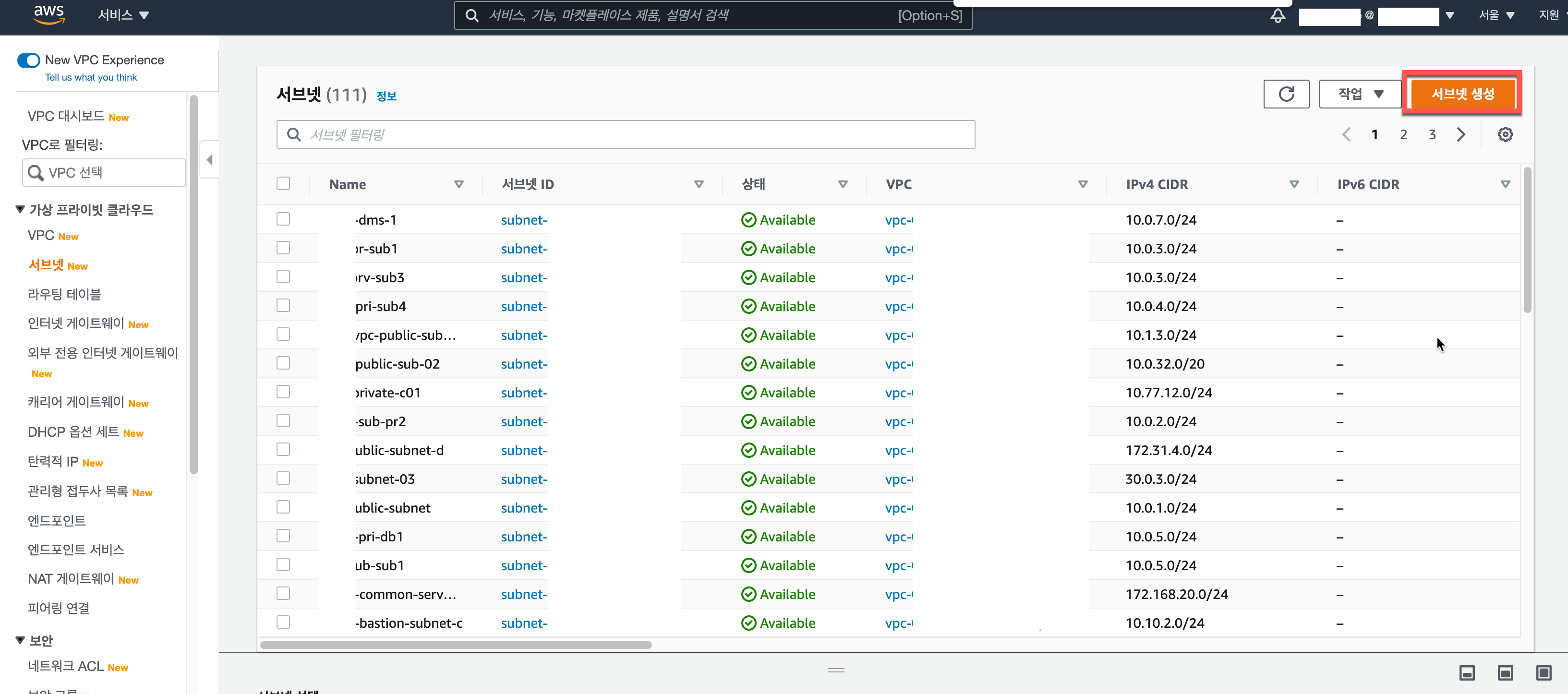Check the select-all subnets checkbox
The width and height of the screenshot is (1568, 694).
coord(283,184)
